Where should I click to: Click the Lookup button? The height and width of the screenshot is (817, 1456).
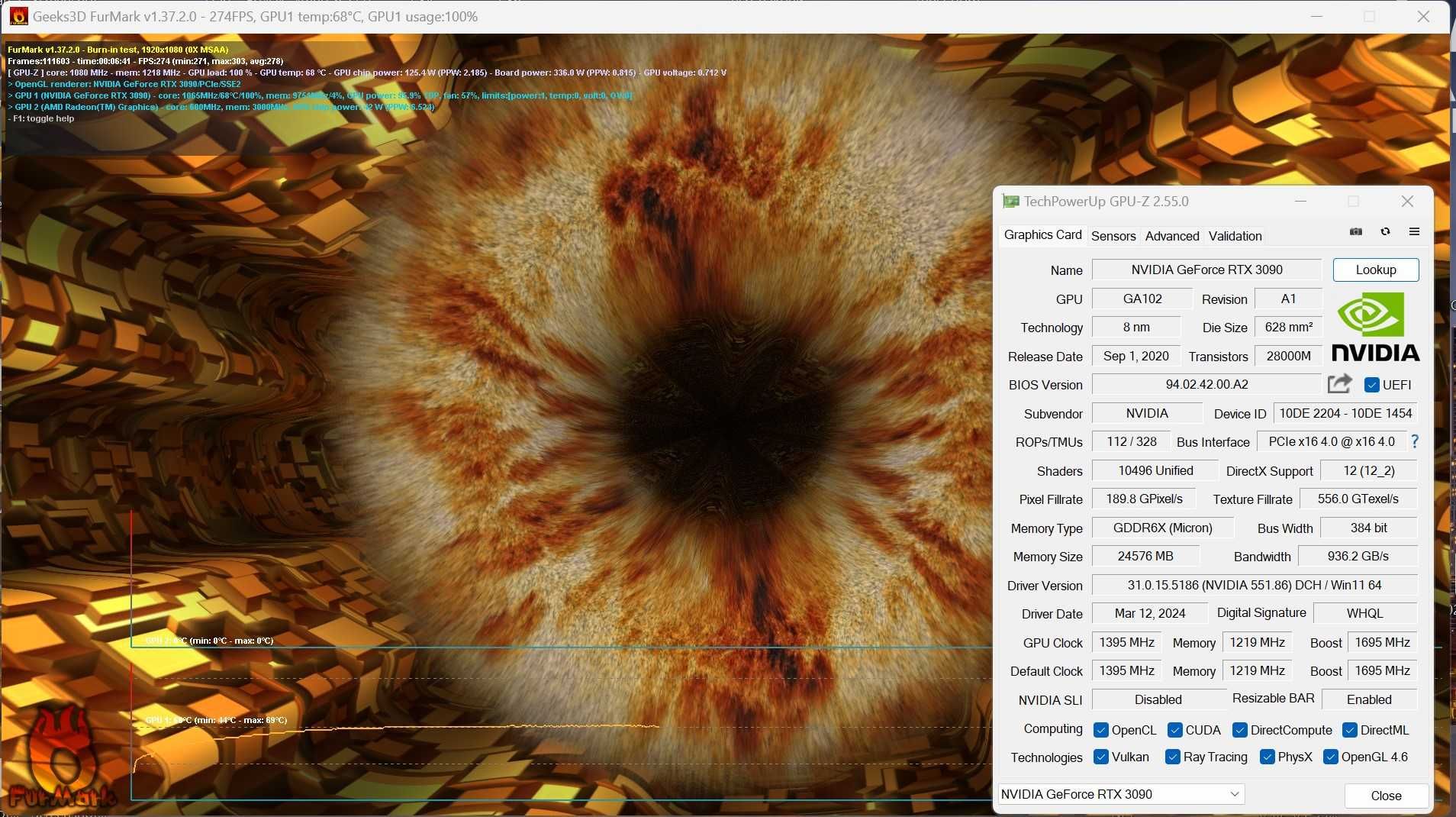point(1376,270)
